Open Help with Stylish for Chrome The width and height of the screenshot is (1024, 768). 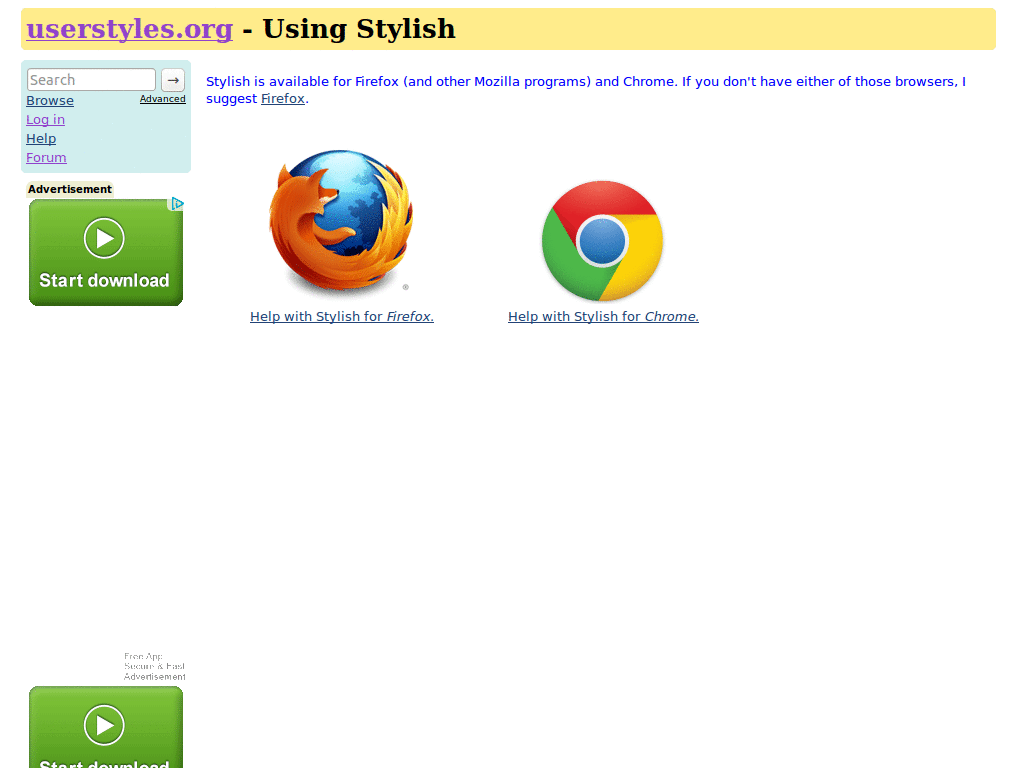(x=603, y=316)
